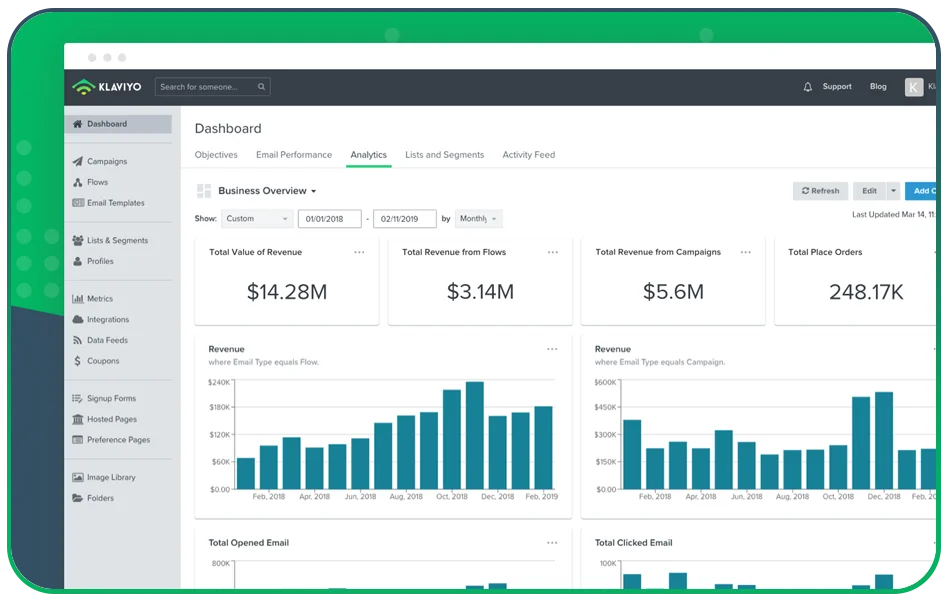Click the Lists & Segments people icon
950x600 pixels.
tap(78, 240)
